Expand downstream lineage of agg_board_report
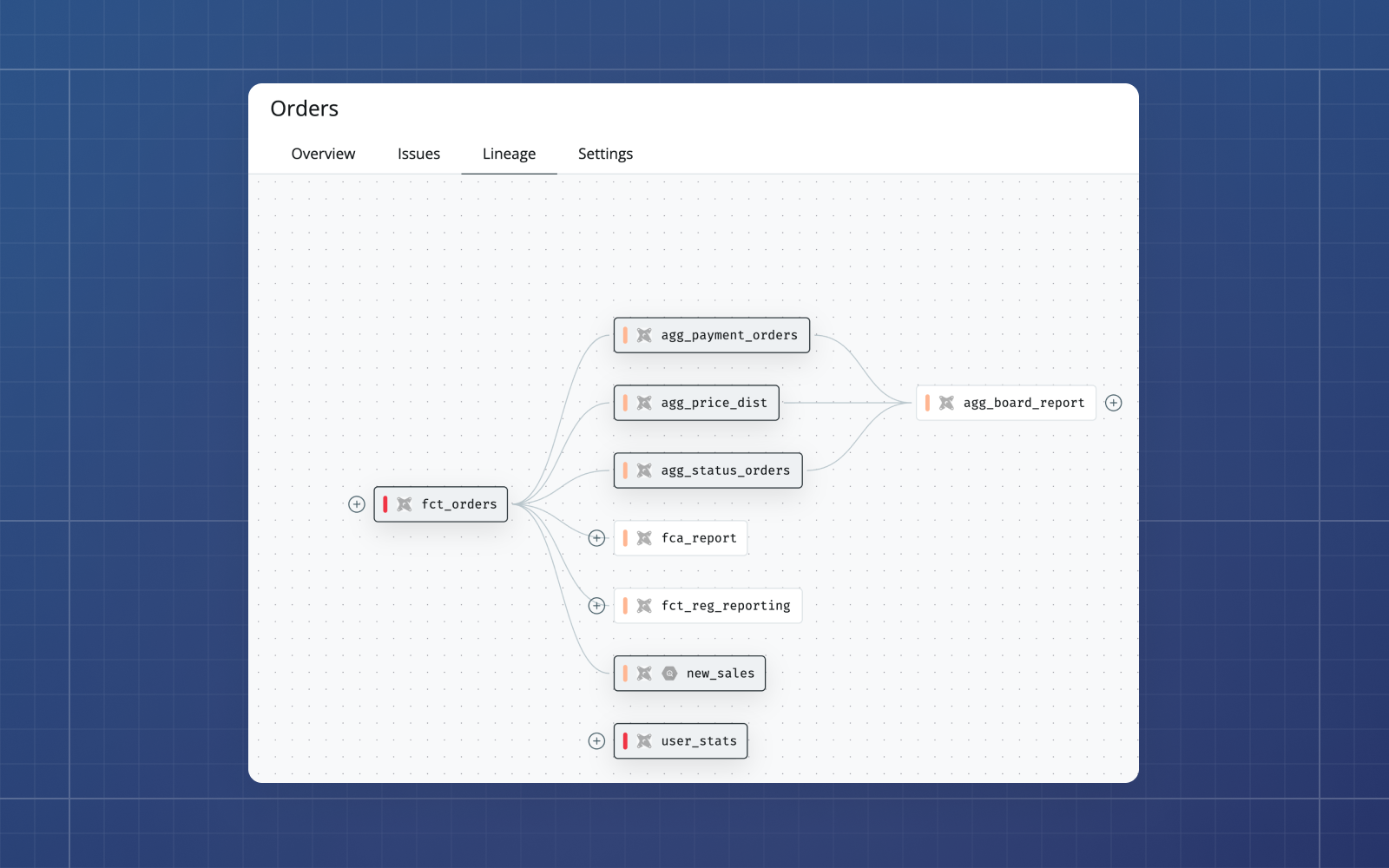 click(x=1114, y=402)
